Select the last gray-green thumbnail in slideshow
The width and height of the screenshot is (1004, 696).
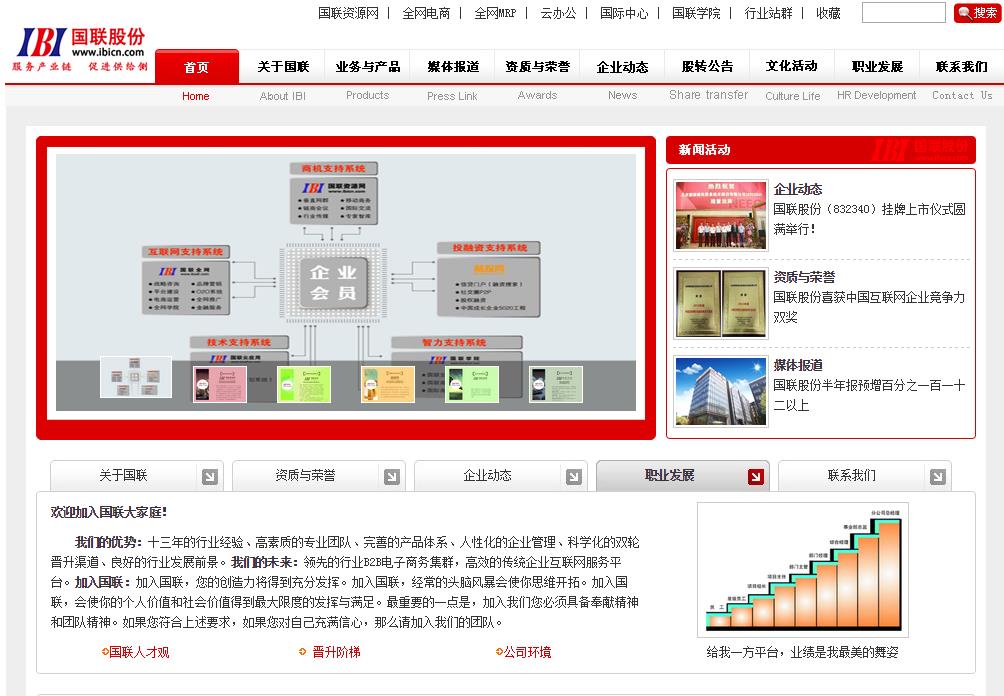(x=556, y=384)
